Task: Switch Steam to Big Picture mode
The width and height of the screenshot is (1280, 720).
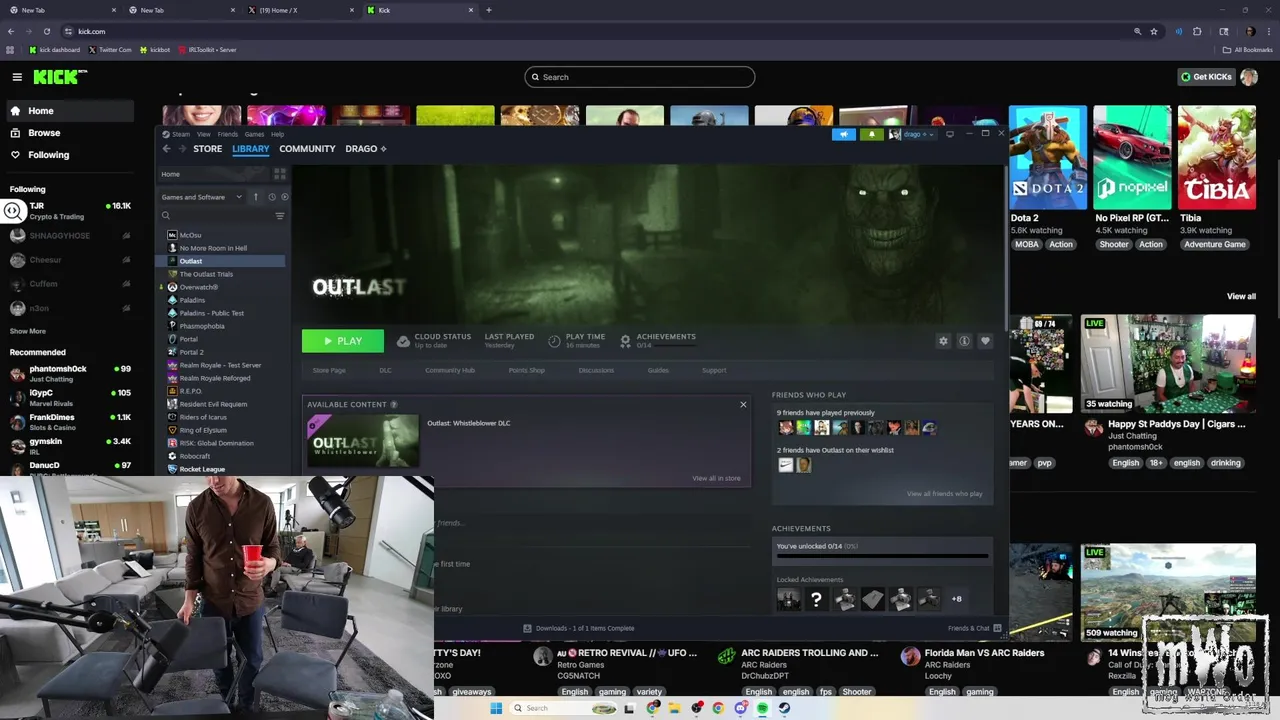Action: 950,134
